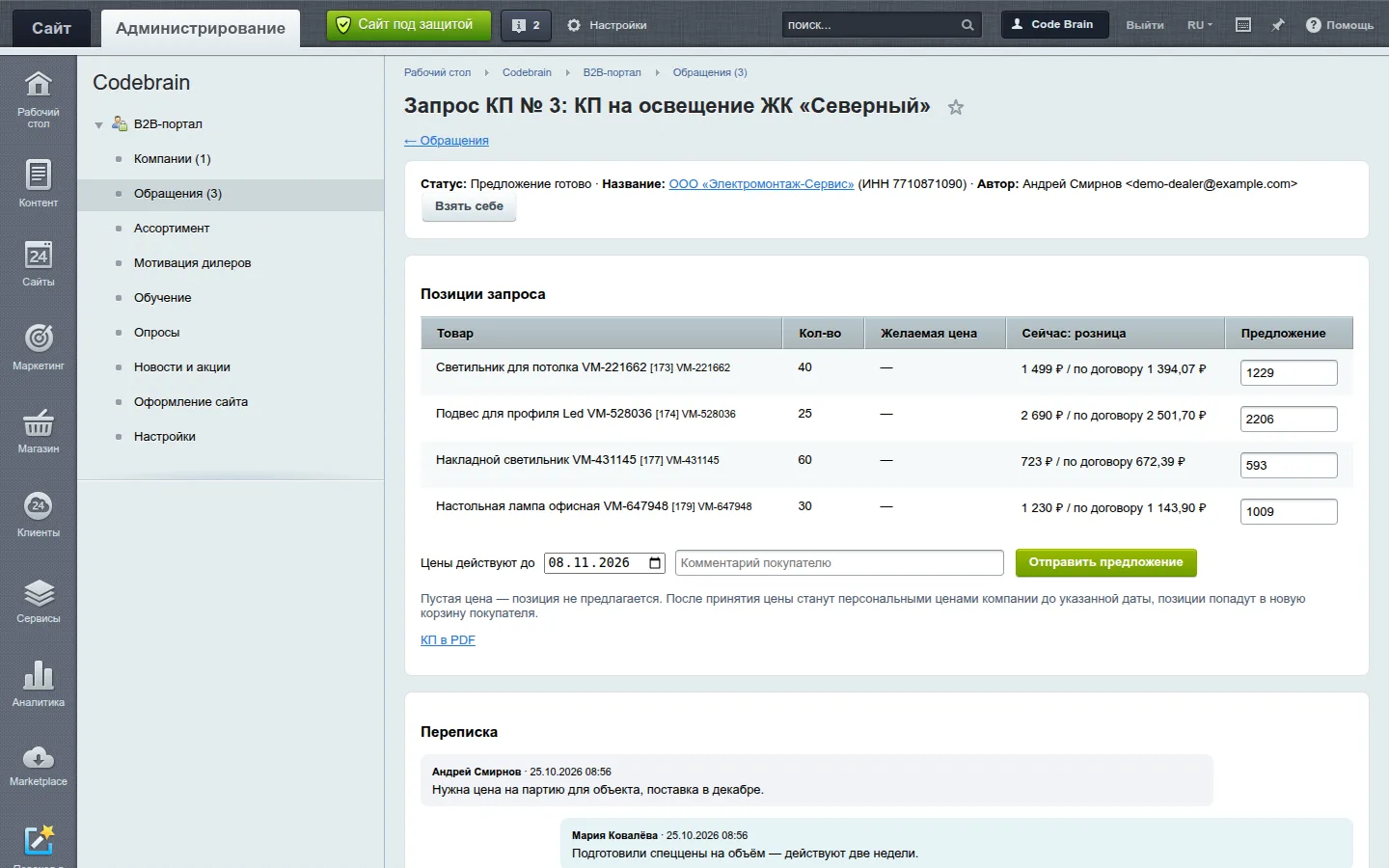Click the panel layout icon near RU
The image size is (1389, 868).
coord(1243,25)
